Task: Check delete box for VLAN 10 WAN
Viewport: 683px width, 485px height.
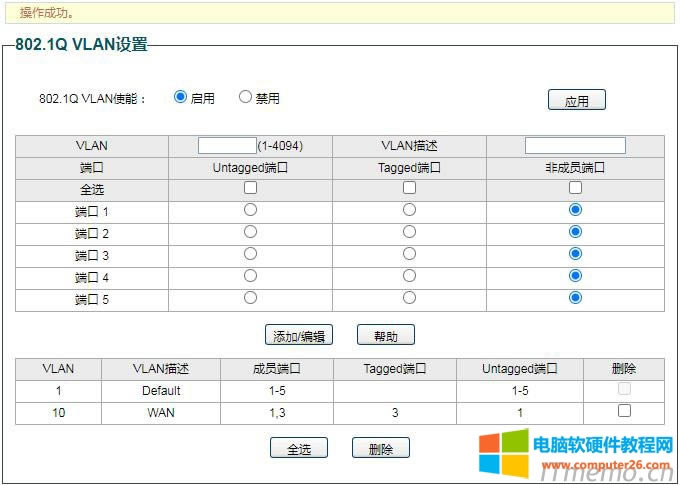Action: 624,411
